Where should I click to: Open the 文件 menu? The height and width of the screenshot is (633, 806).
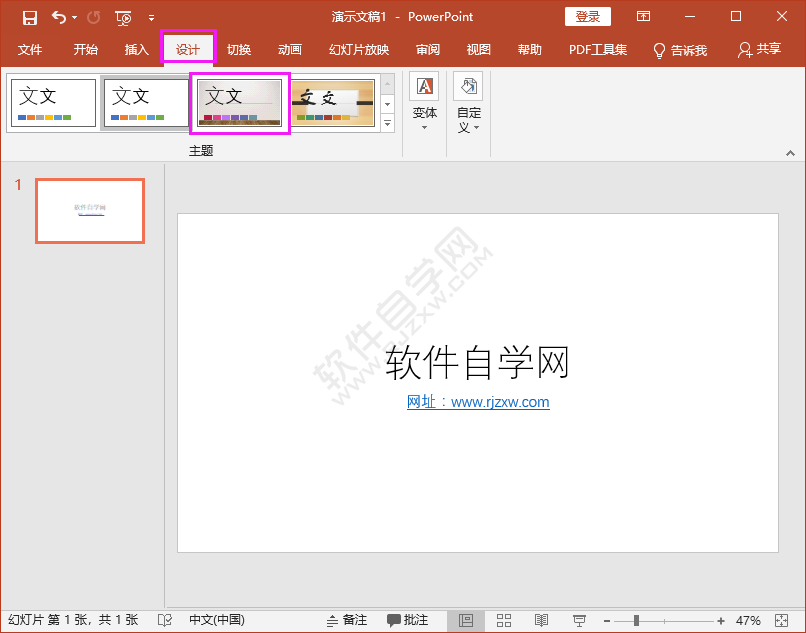tap(30, 50)
